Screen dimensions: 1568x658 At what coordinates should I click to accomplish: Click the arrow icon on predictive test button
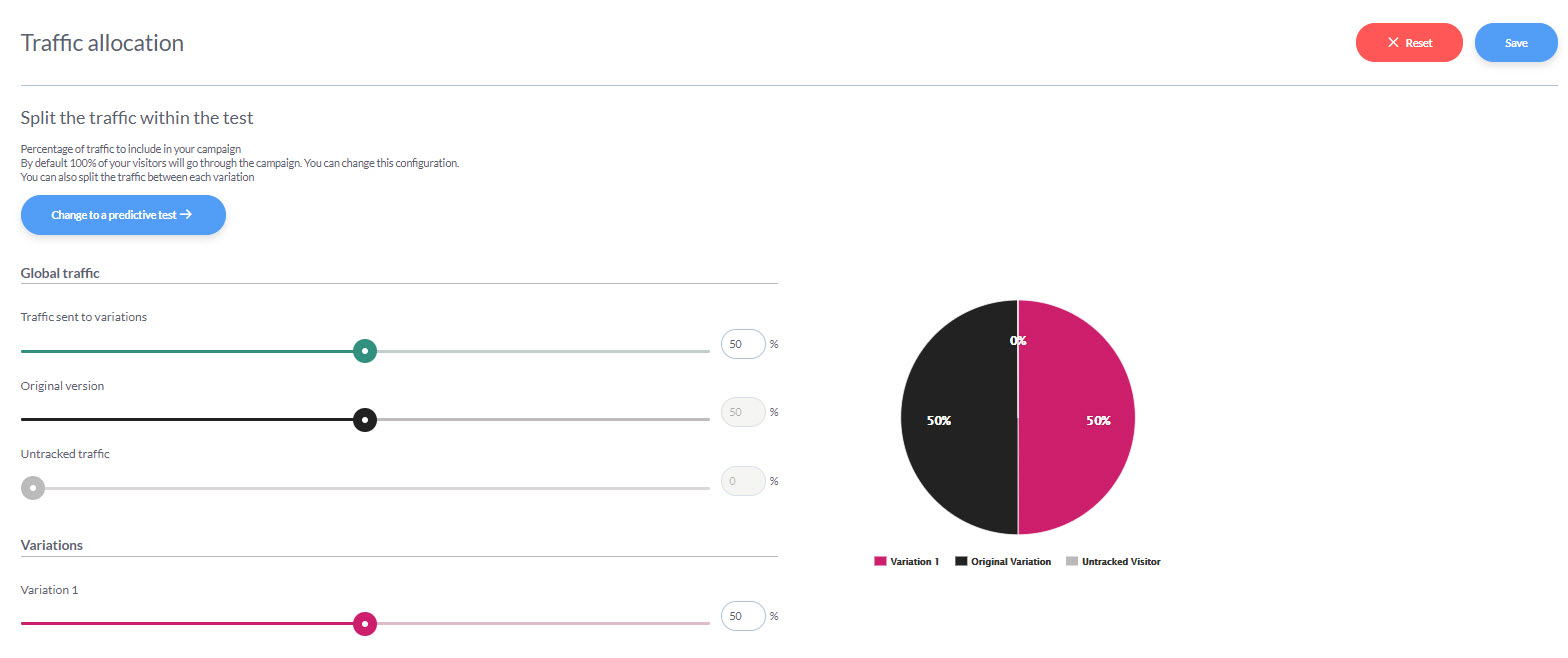tap(186, 215)
